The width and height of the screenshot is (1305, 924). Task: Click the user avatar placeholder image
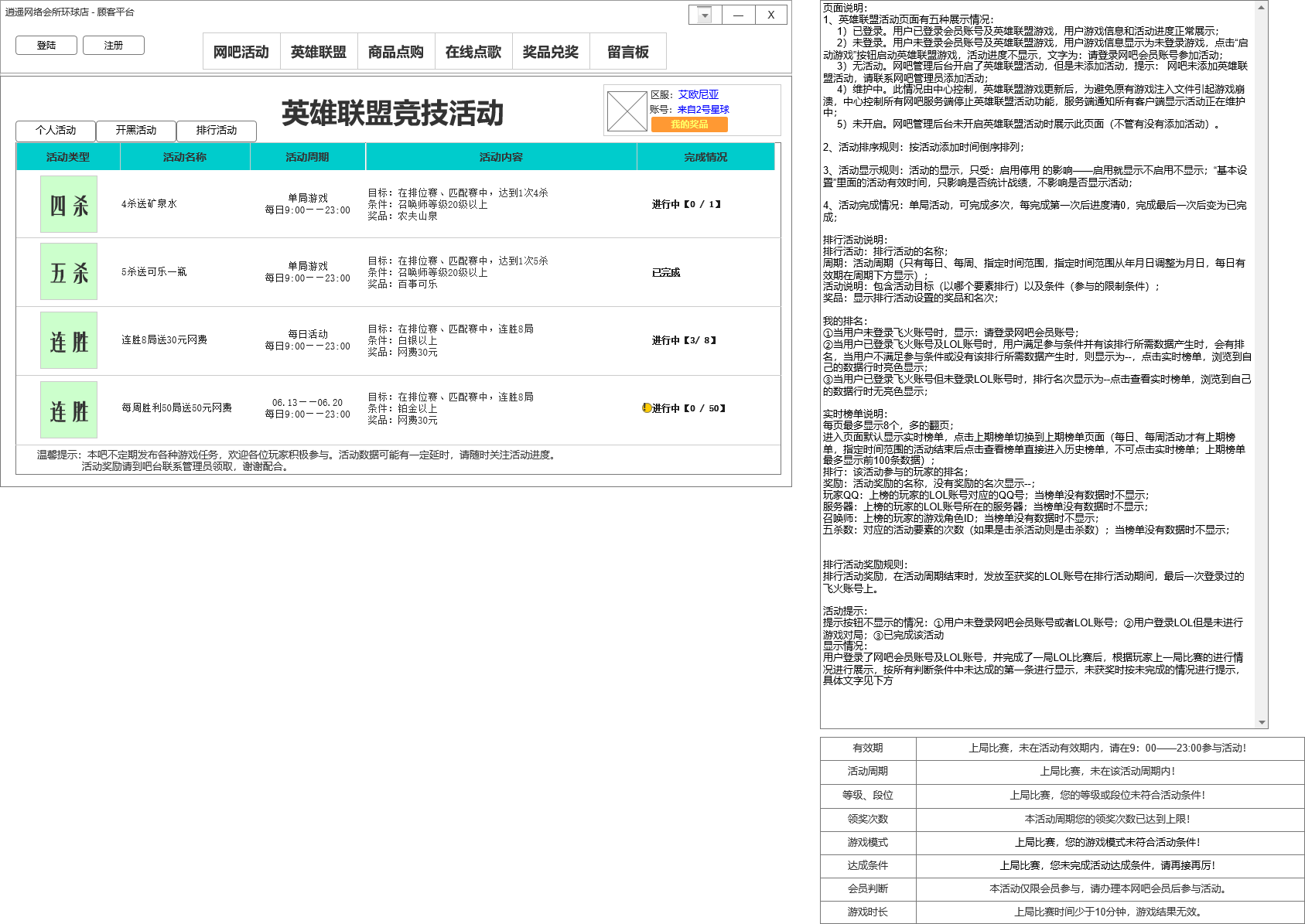[x=627, y=111]
